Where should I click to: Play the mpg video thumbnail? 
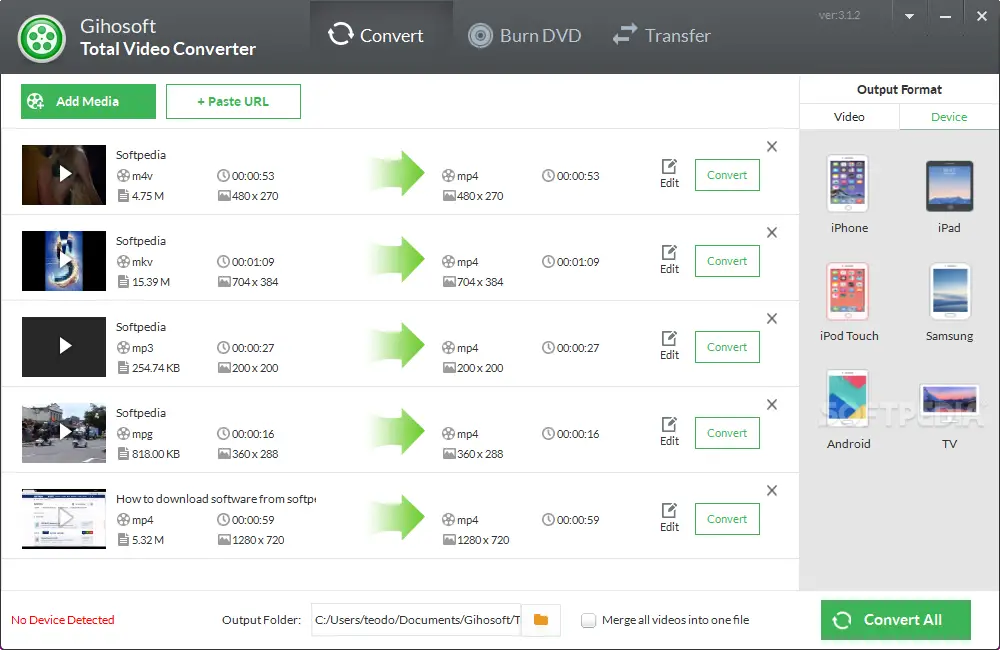(x=64, y=433)
